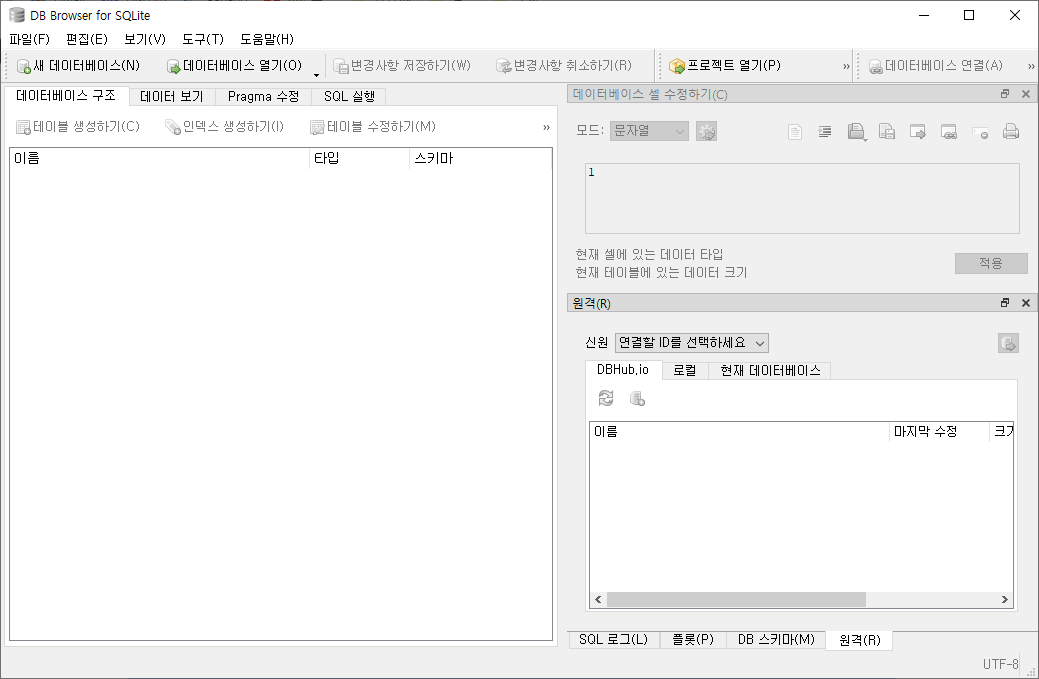The width and height of the screenshot is (1039, 679).
Task: Click the indent text lines icon
Action: (x=824, y=132)
